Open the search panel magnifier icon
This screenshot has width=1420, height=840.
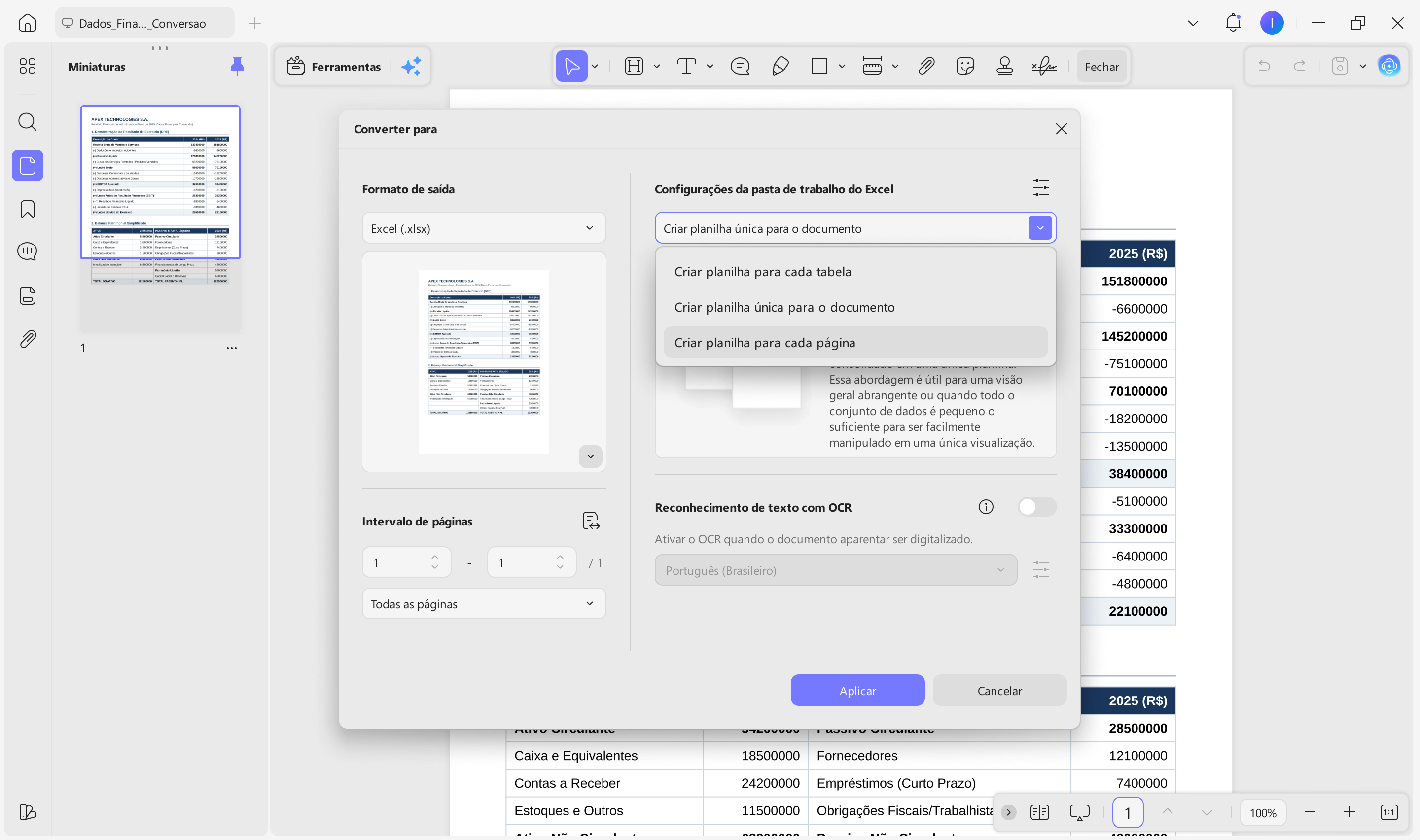pyautogui.click(x=27, y=121)
